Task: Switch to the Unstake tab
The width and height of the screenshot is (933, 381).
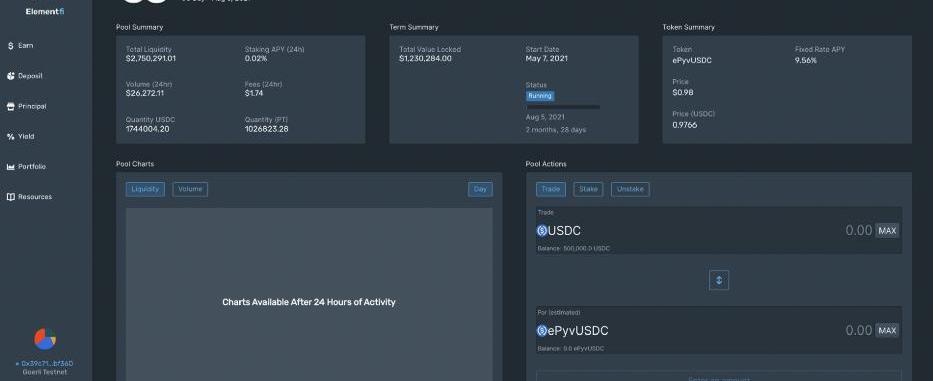Action: (x=630, y=189)
